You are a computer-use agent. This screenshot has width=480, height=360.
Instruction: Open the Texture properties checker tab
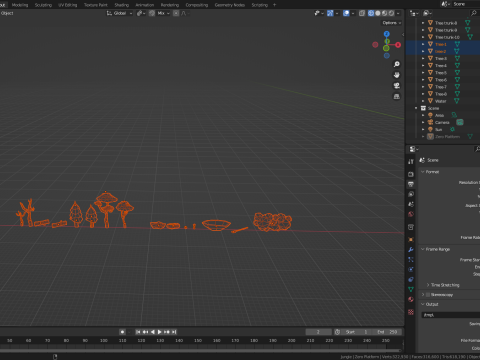coord(411,312)
